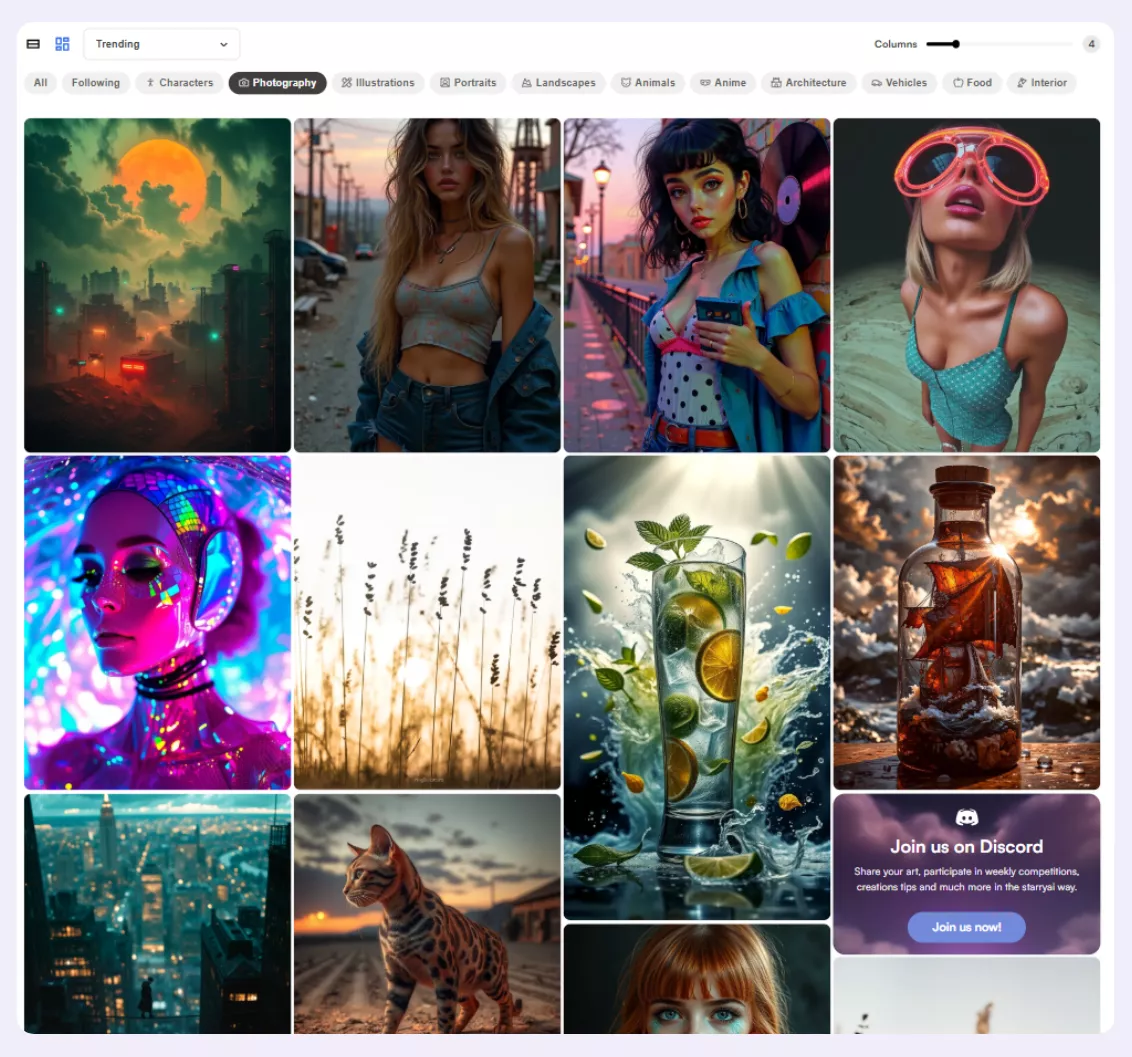Open the Trending sort dropdown
Image resolution: width=1132 pixels, height=1057 pixels.
162,44
